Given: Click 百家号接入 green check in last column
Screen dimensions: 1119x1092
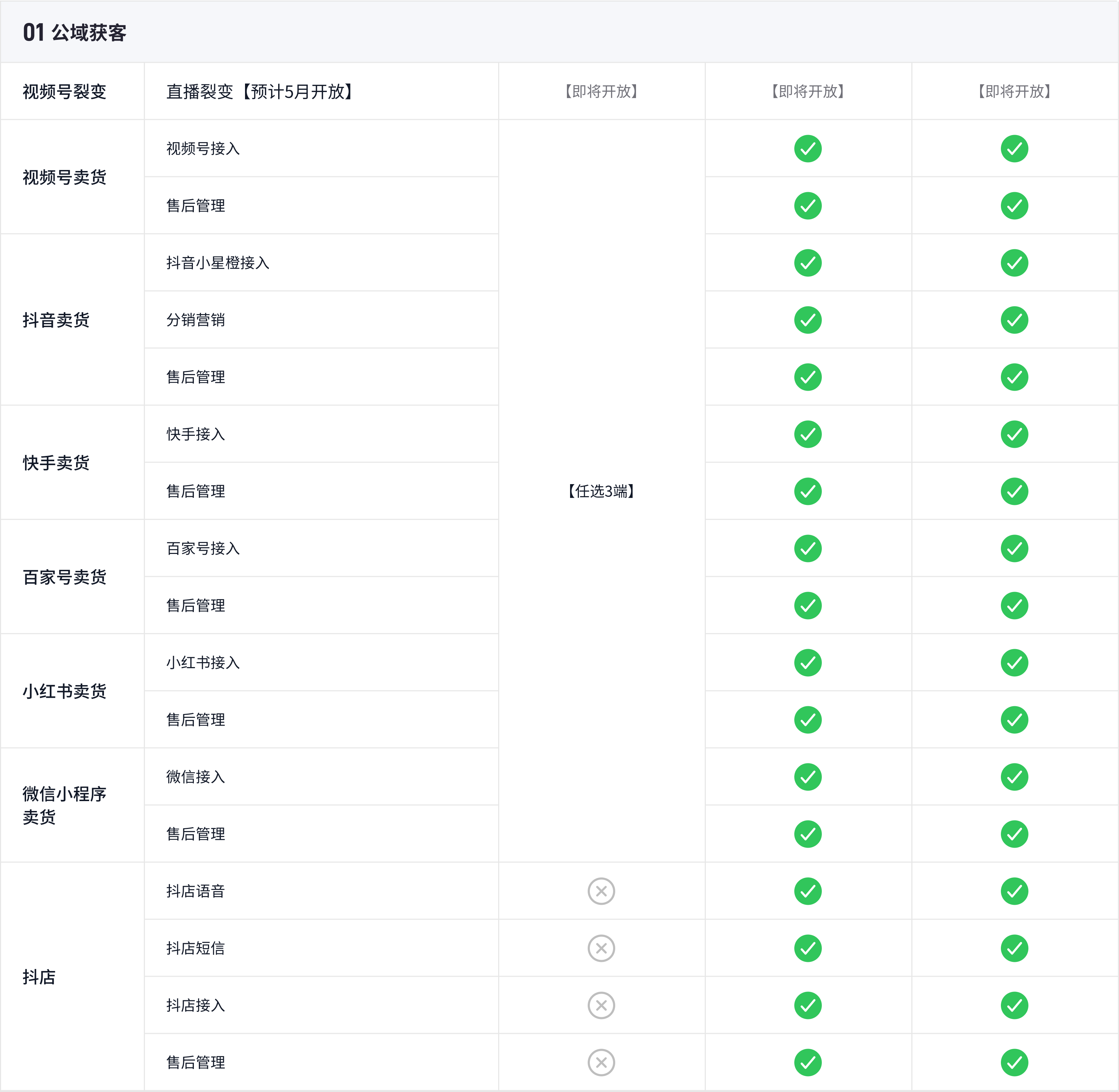Looking at the screenshot, I should tap(1014, 548).
